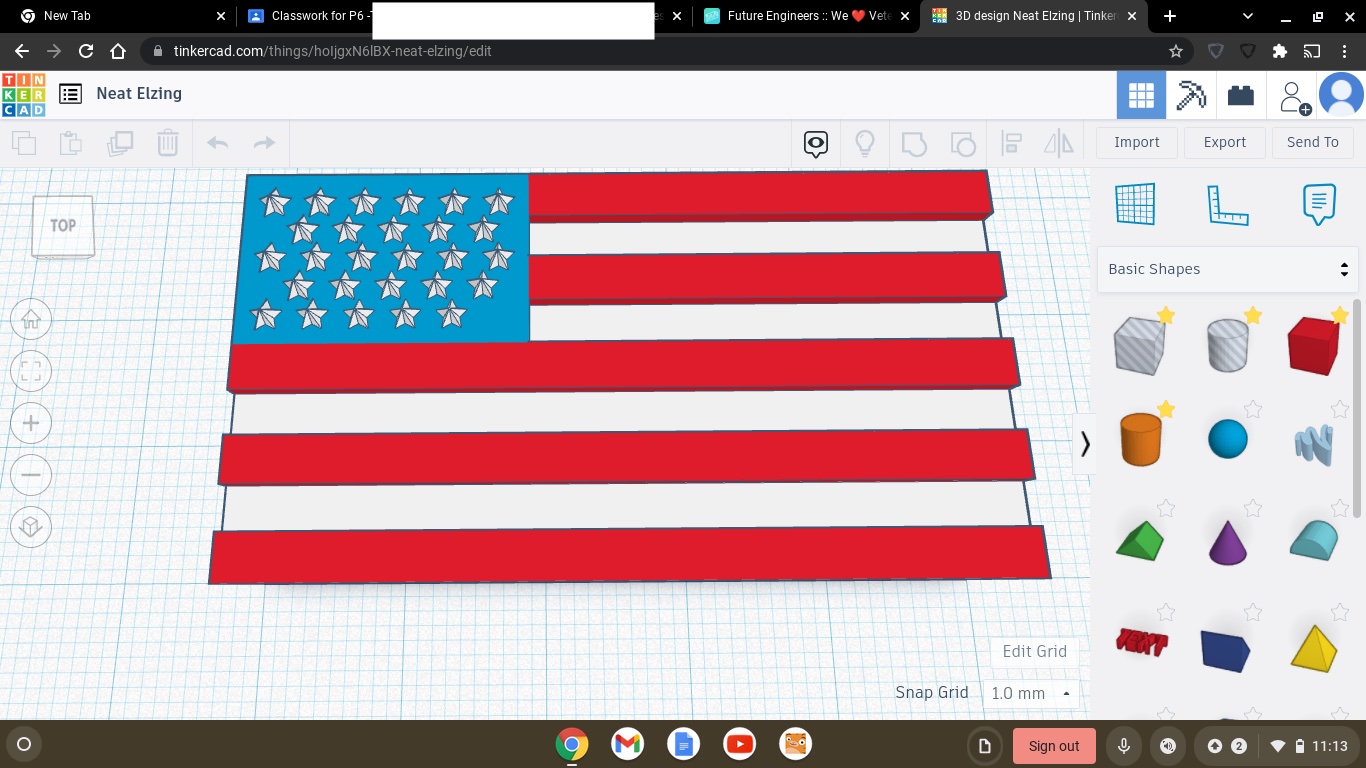Image resolution: width=1366 pixels, height=768 pixels.
Task: Click the Import button
Action: tap(1137, 142)
